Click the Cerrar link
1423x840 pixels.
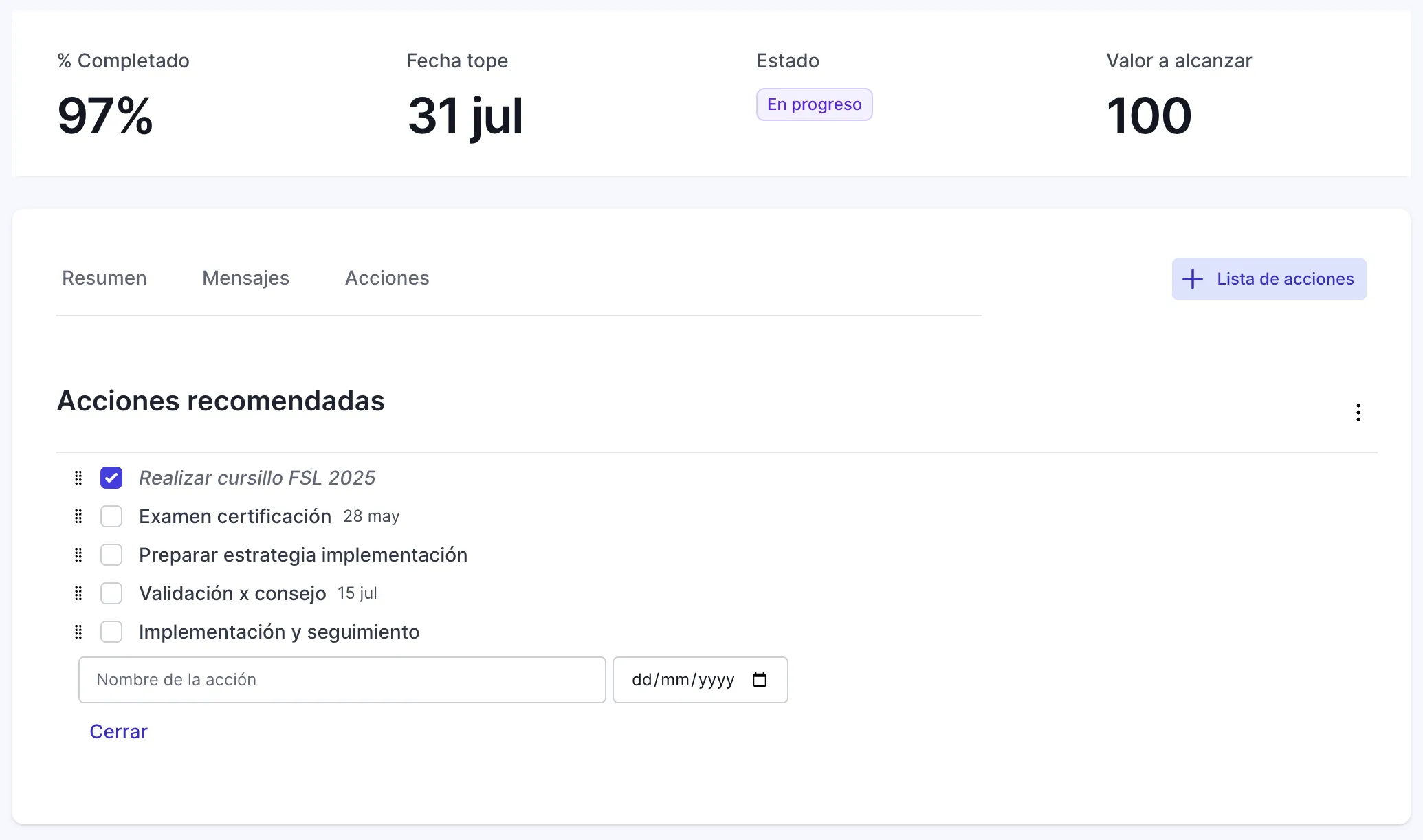coord(118,731)
